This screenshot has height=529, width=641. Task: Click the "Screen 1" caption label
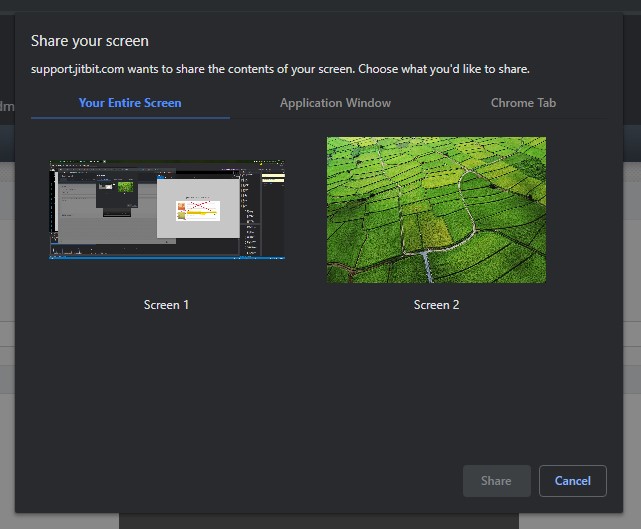click(167, 305)
